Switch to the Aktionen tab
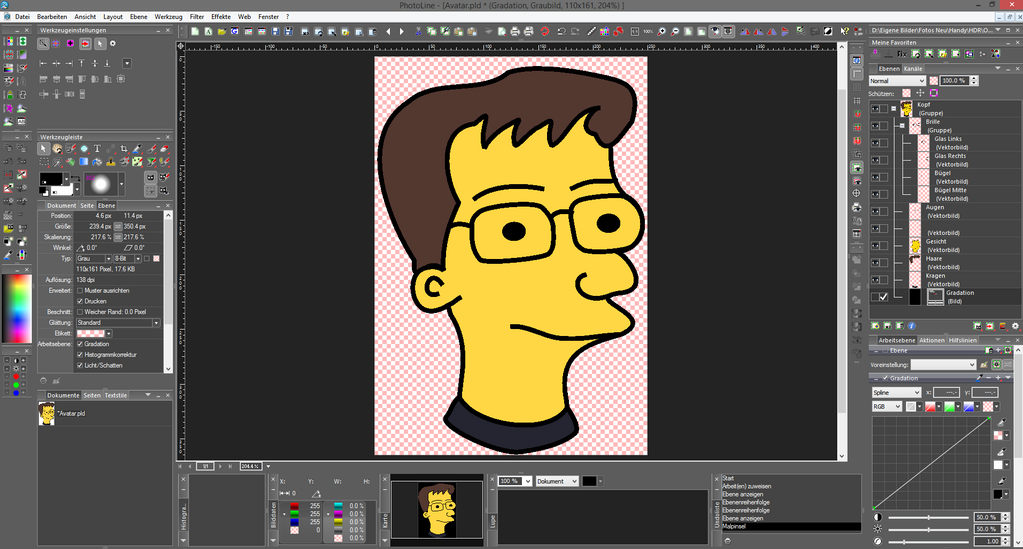Viewport: 1023px width, 549px height. click(932, 341)
